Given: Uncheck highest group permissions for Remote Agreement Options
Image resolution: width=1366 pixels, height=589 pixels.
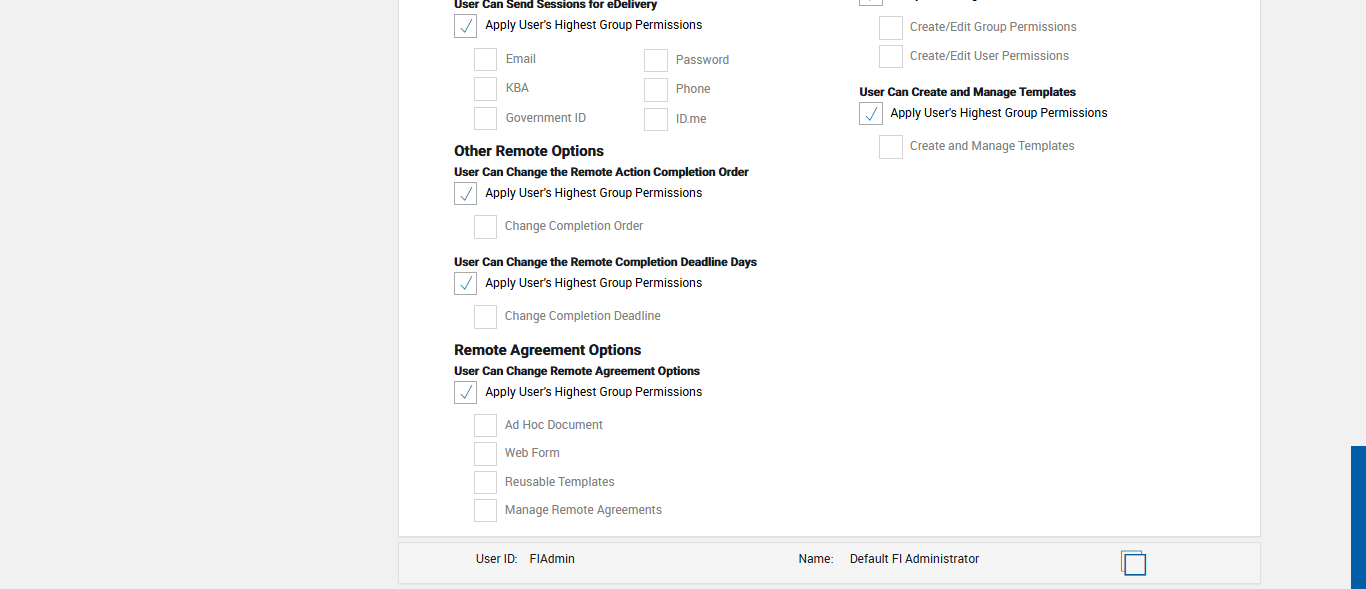Looking at the screenshot, I should click(465, 393).
